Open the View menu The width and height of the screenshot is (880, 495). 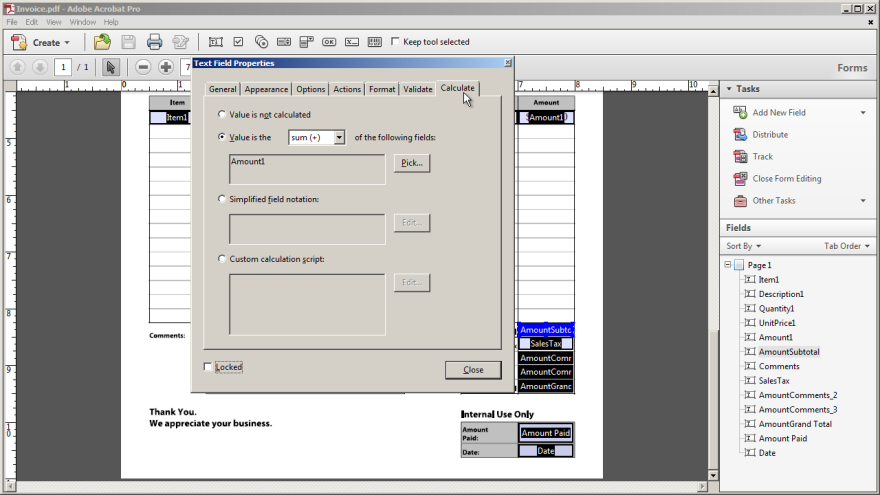point(54,22)
